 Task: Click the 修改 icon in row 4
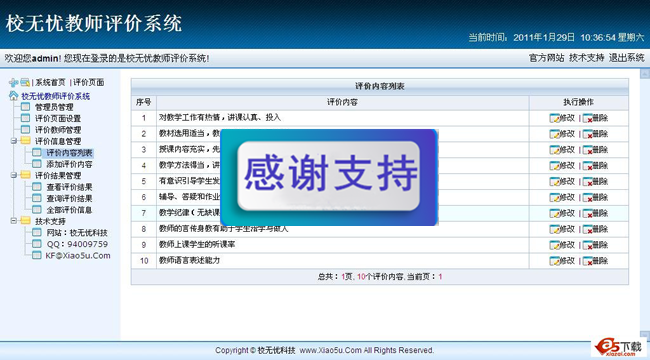[554, 166]
